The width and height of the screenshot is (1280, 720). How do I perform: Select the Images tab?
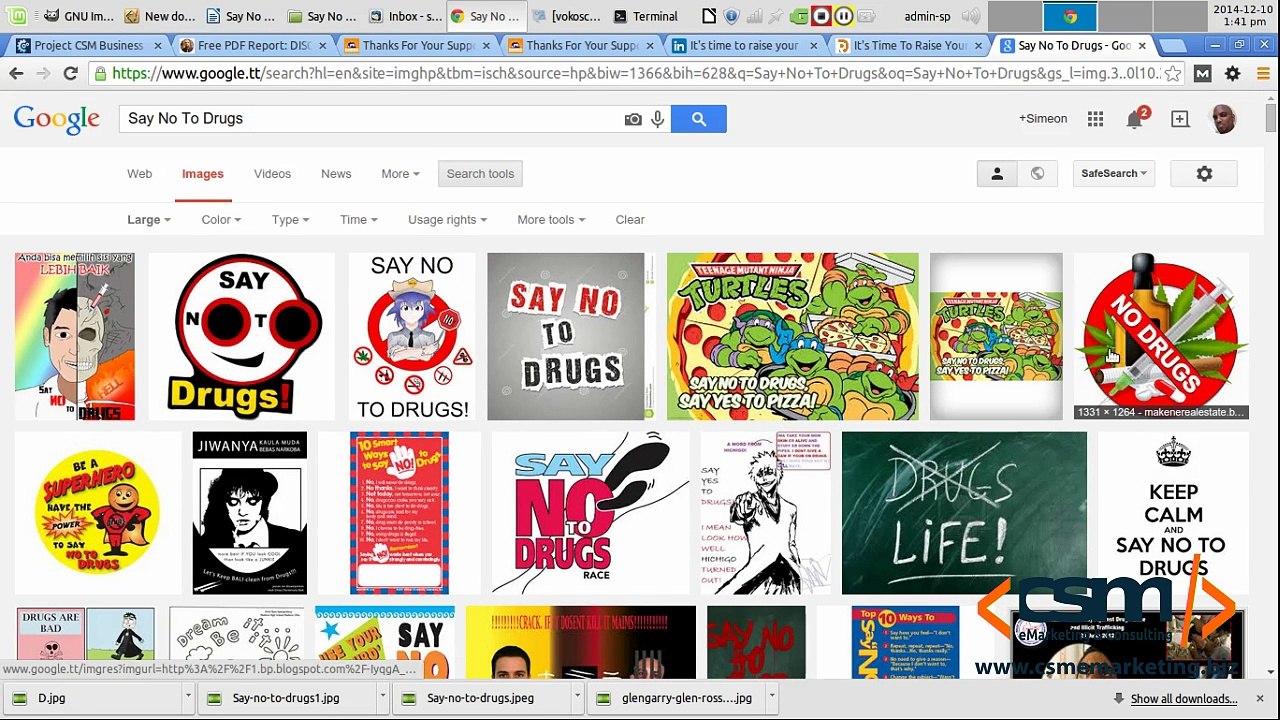coord(202,173)
